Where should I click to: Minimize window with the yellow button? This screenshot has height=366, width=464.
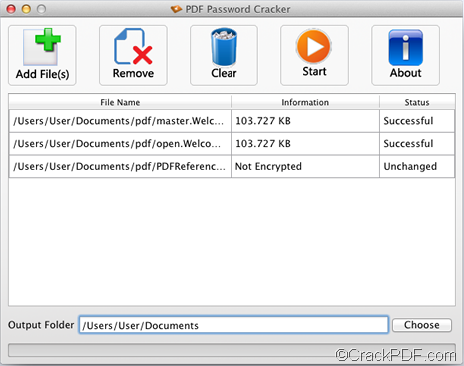(26, 9)
